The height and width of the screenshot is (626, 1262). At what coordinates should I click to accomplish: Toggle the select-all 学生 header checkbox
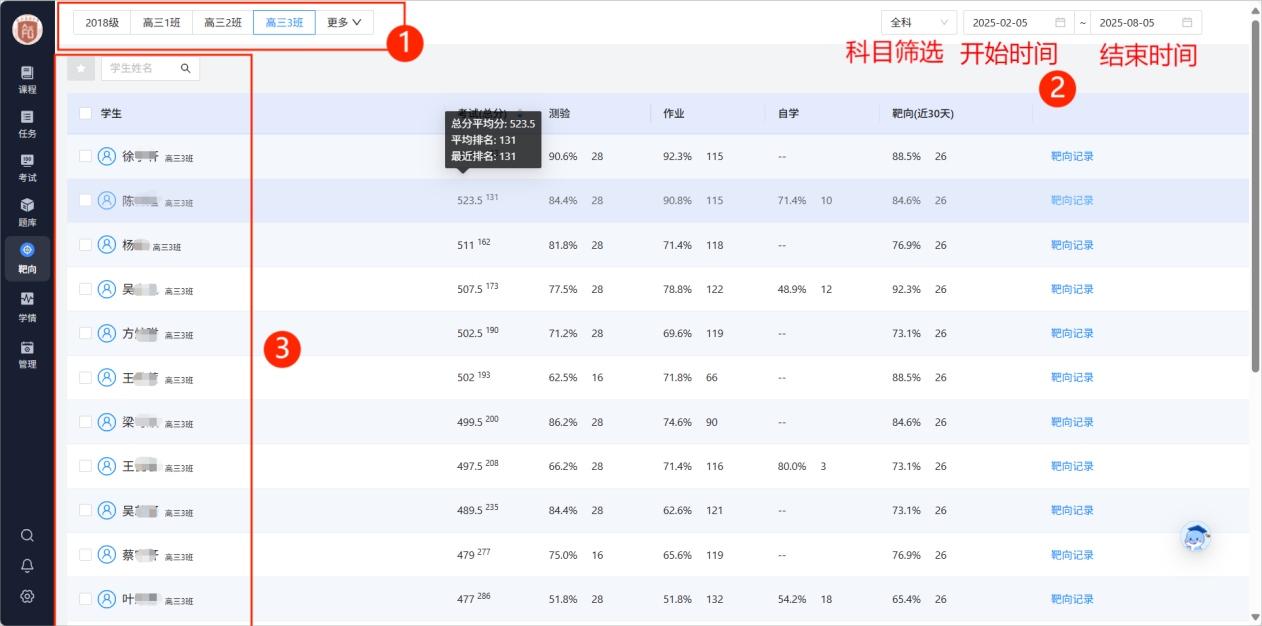[x=85, y=113]
